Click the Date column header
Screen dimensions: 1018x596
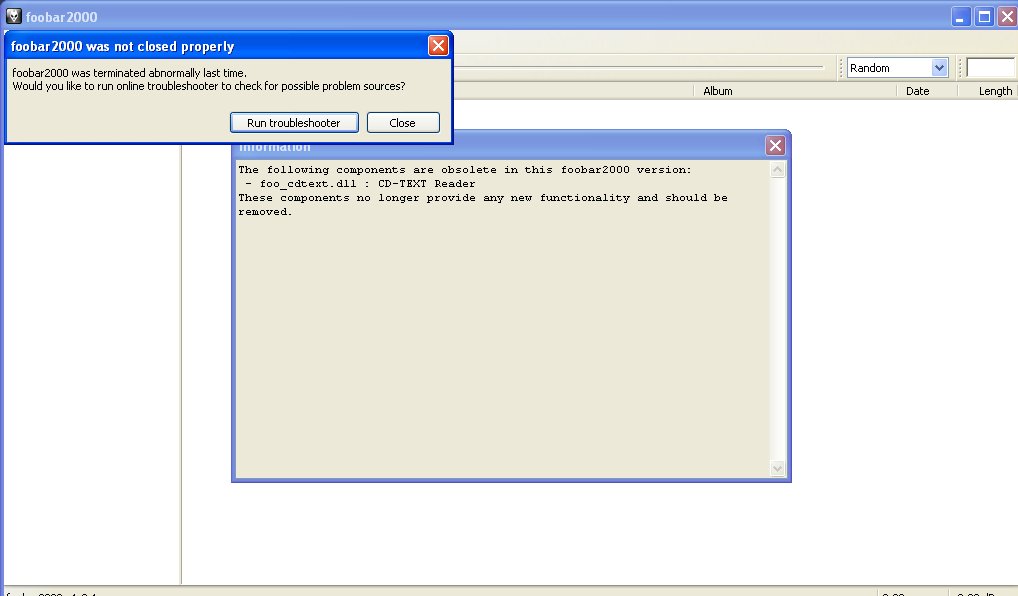[x=917, y=91]
